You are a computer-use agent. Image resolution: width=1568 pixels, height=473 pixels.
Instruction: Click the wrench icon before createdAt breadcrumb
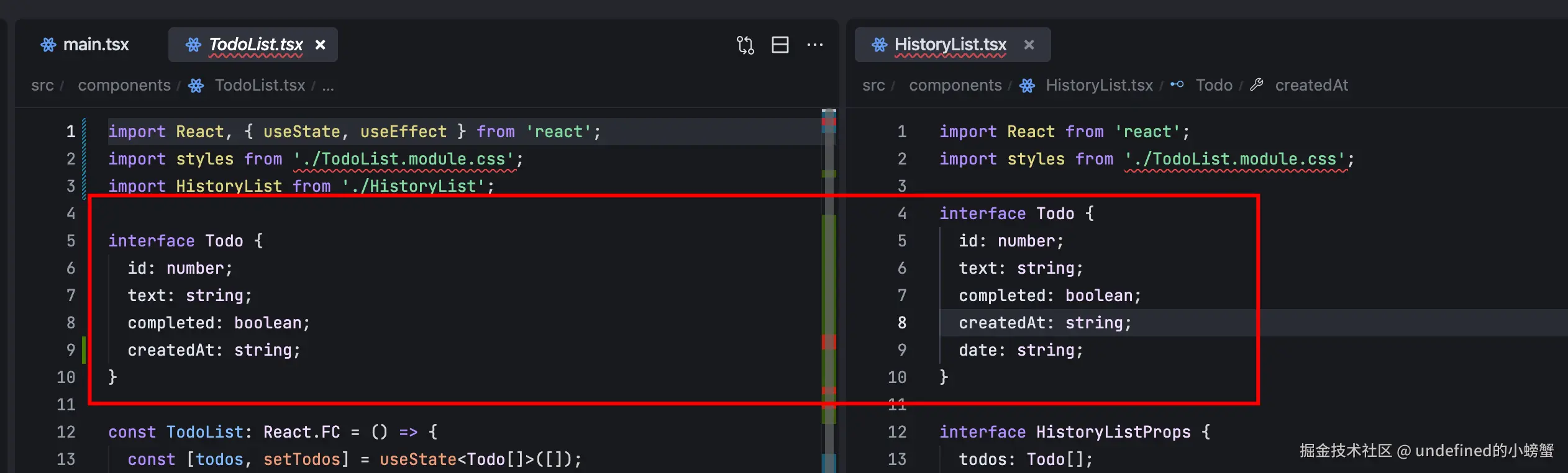(1257, 84)
